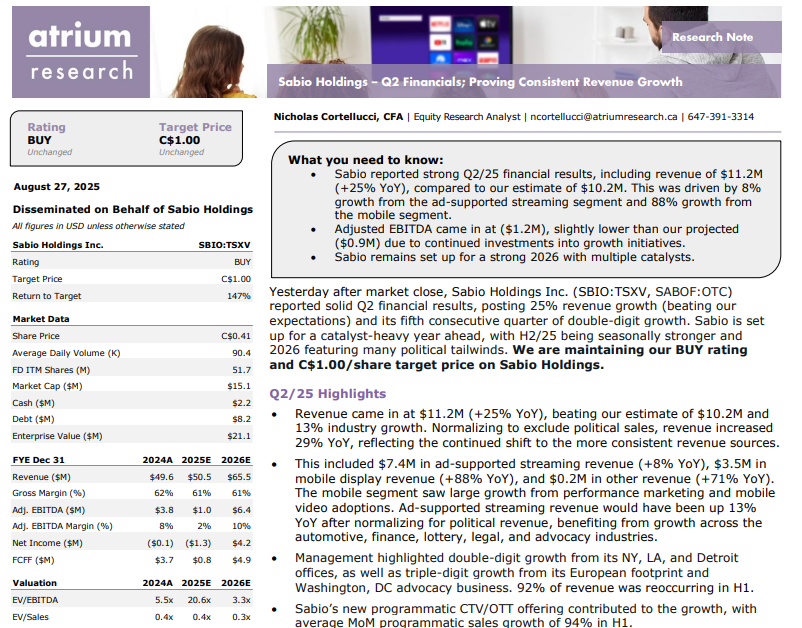
Task: Click the atrium research logo
Action: point(81,52)
